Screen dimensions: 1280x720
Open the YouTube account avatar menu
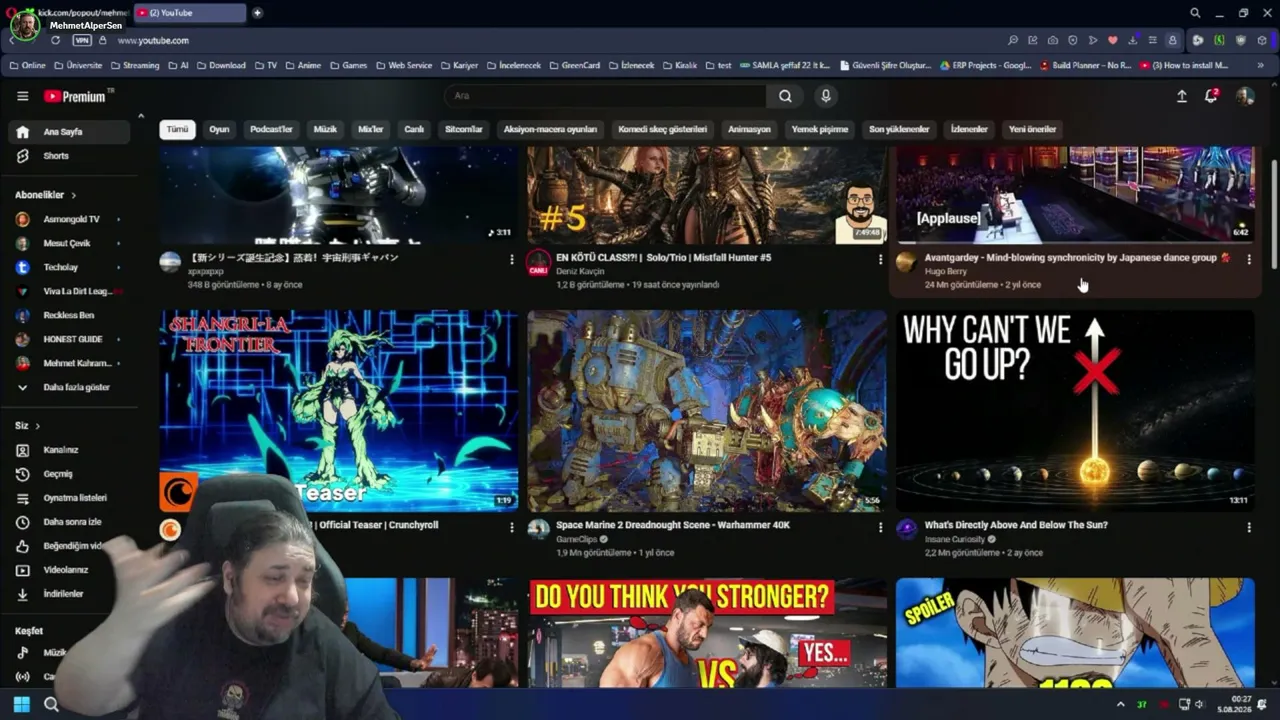pyautogui.click(x=1245, y=96)
